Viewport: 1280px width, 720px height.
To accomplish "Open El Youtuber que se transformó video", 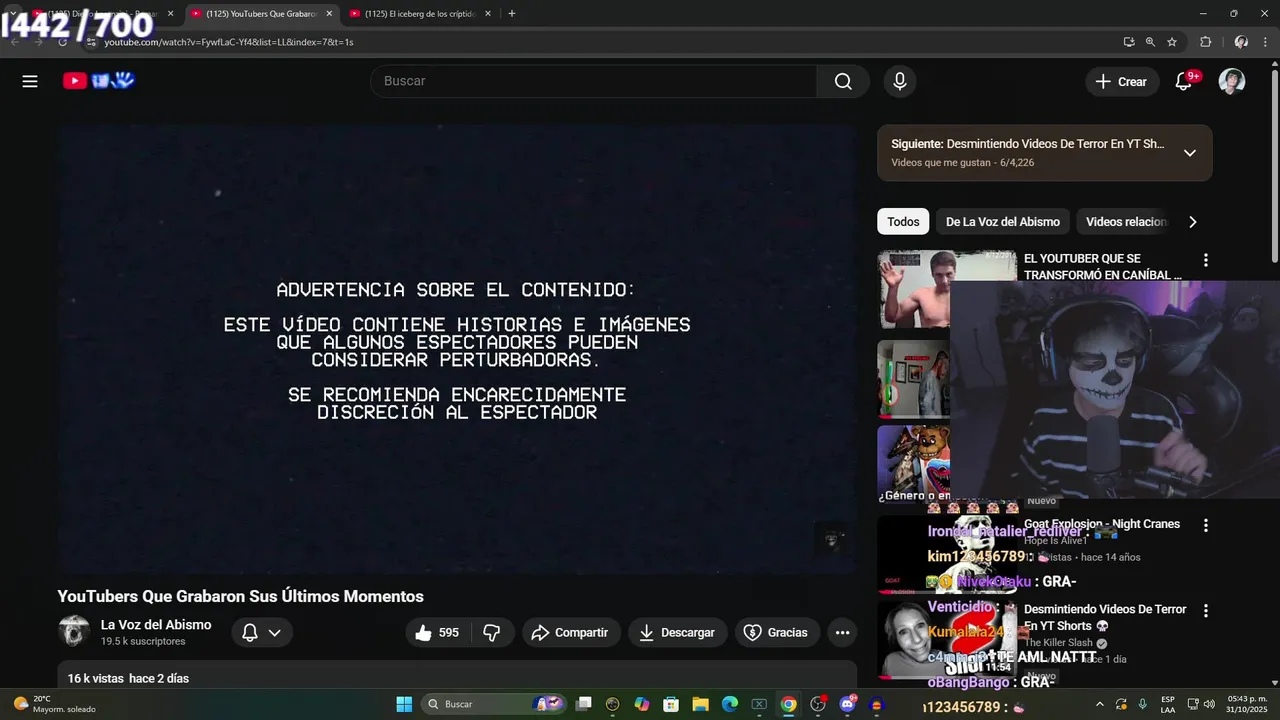I will 1103,266.
